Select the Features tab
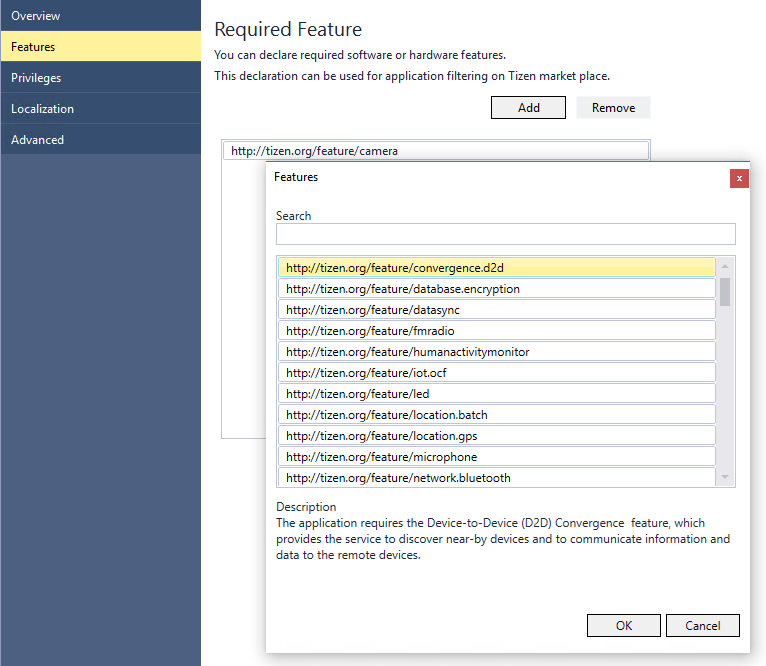 tap(100, 47)
